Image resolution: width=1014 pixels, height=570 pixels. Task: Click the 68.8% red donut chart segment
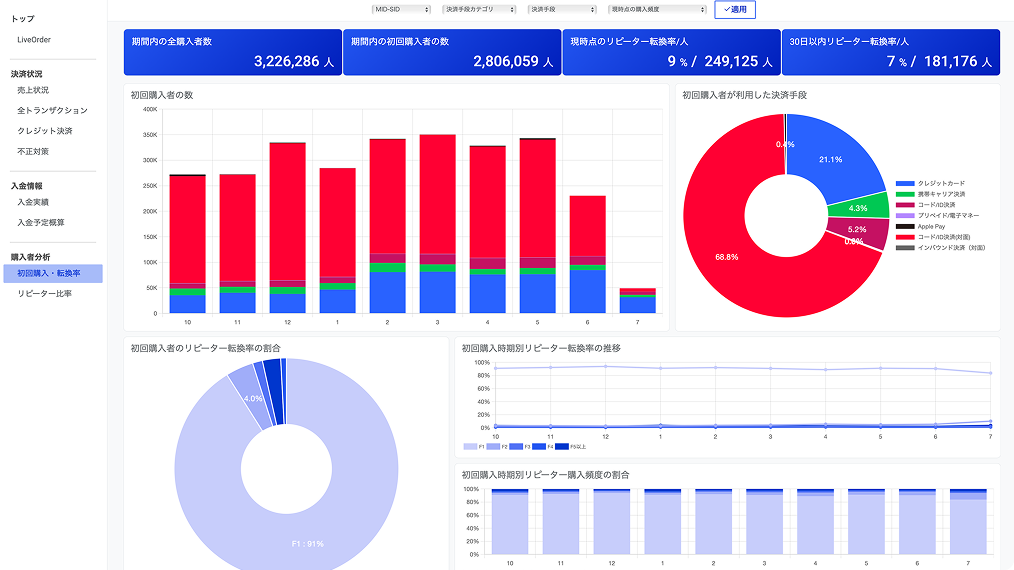point(730,260)
